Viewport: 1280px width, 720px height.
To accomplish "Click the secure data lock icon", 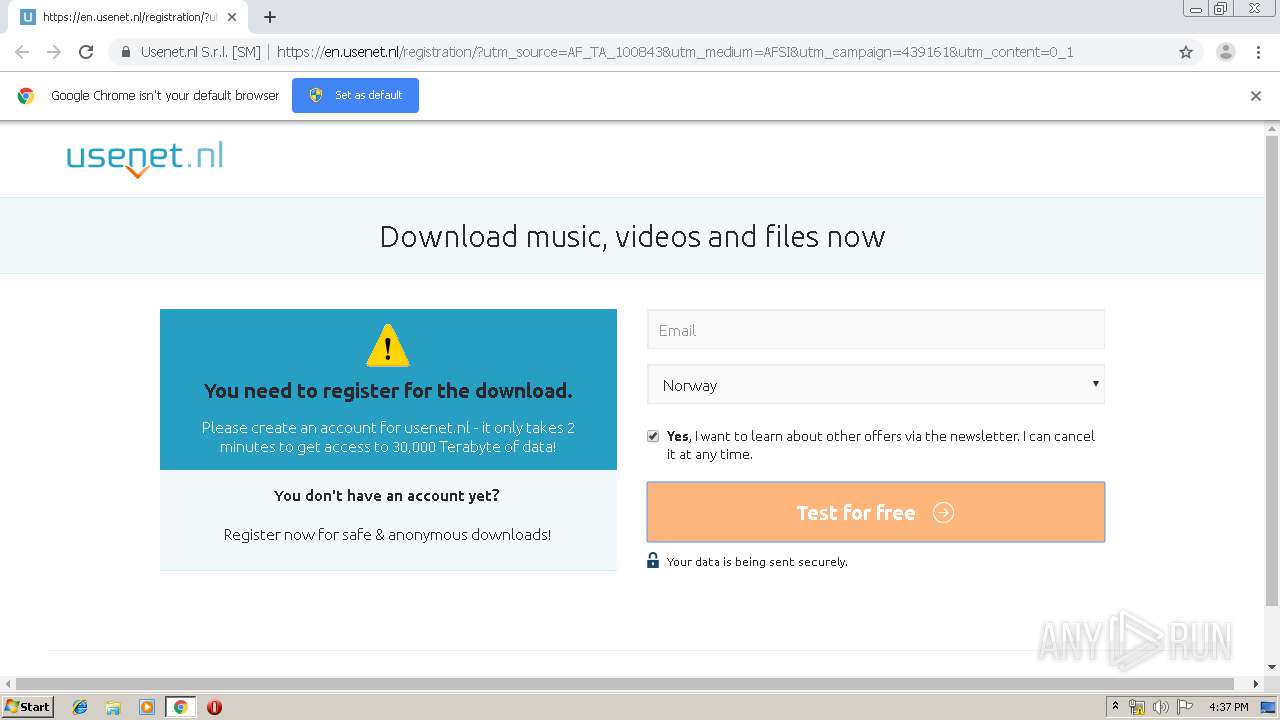I will click(653, 560).
